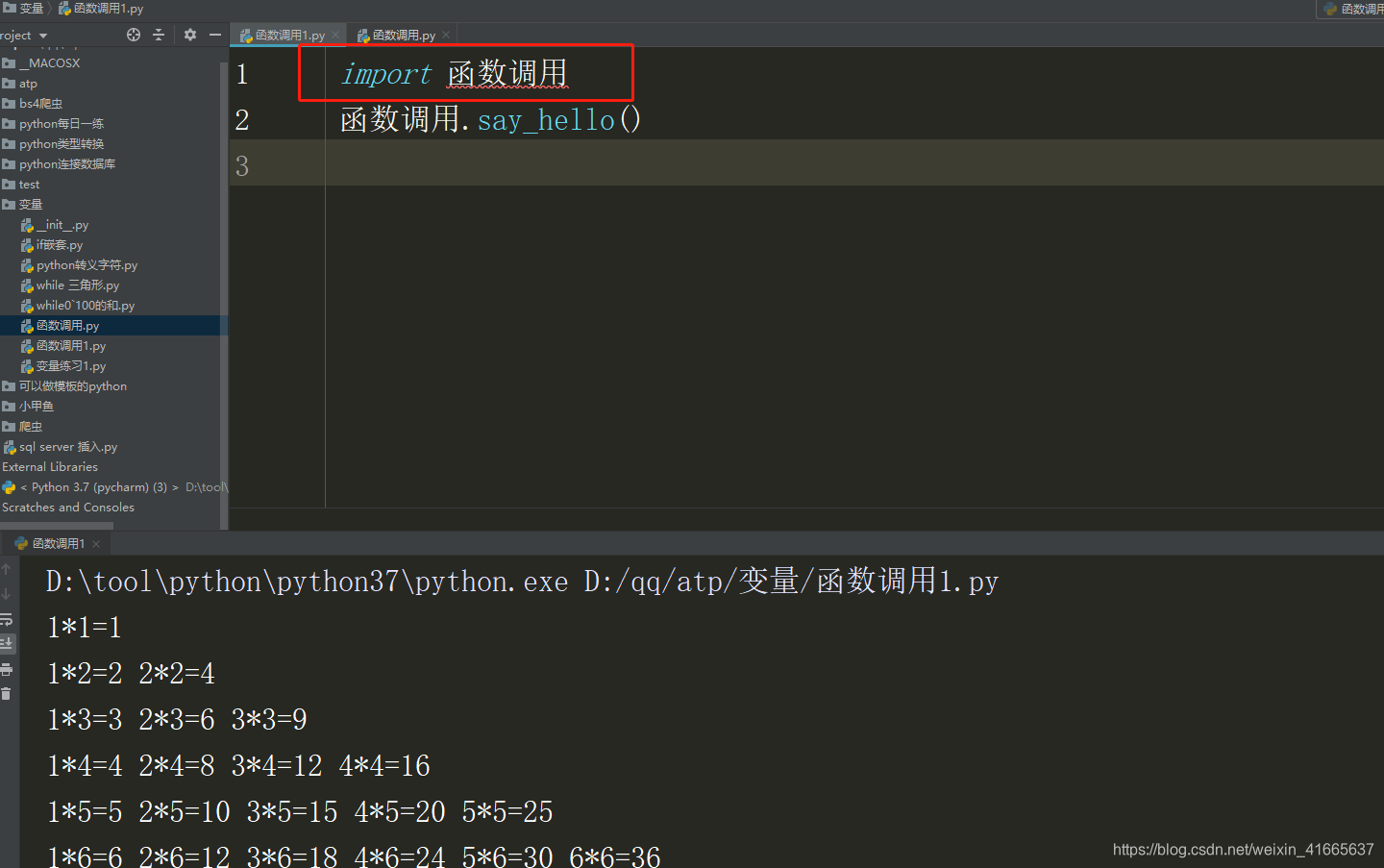Place cursor on empty line 3

click(853, 163)
